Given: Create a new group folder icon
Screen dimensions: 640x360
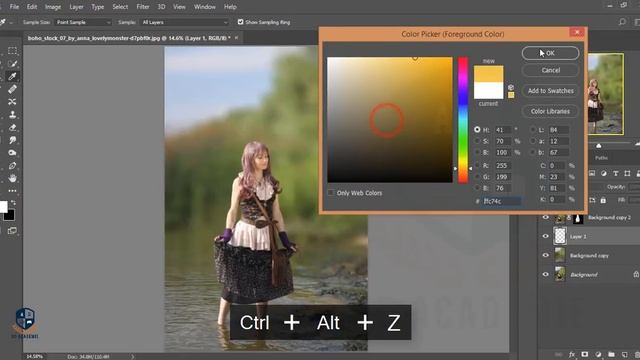Looking at the screenshot, I should click(611, 354).
